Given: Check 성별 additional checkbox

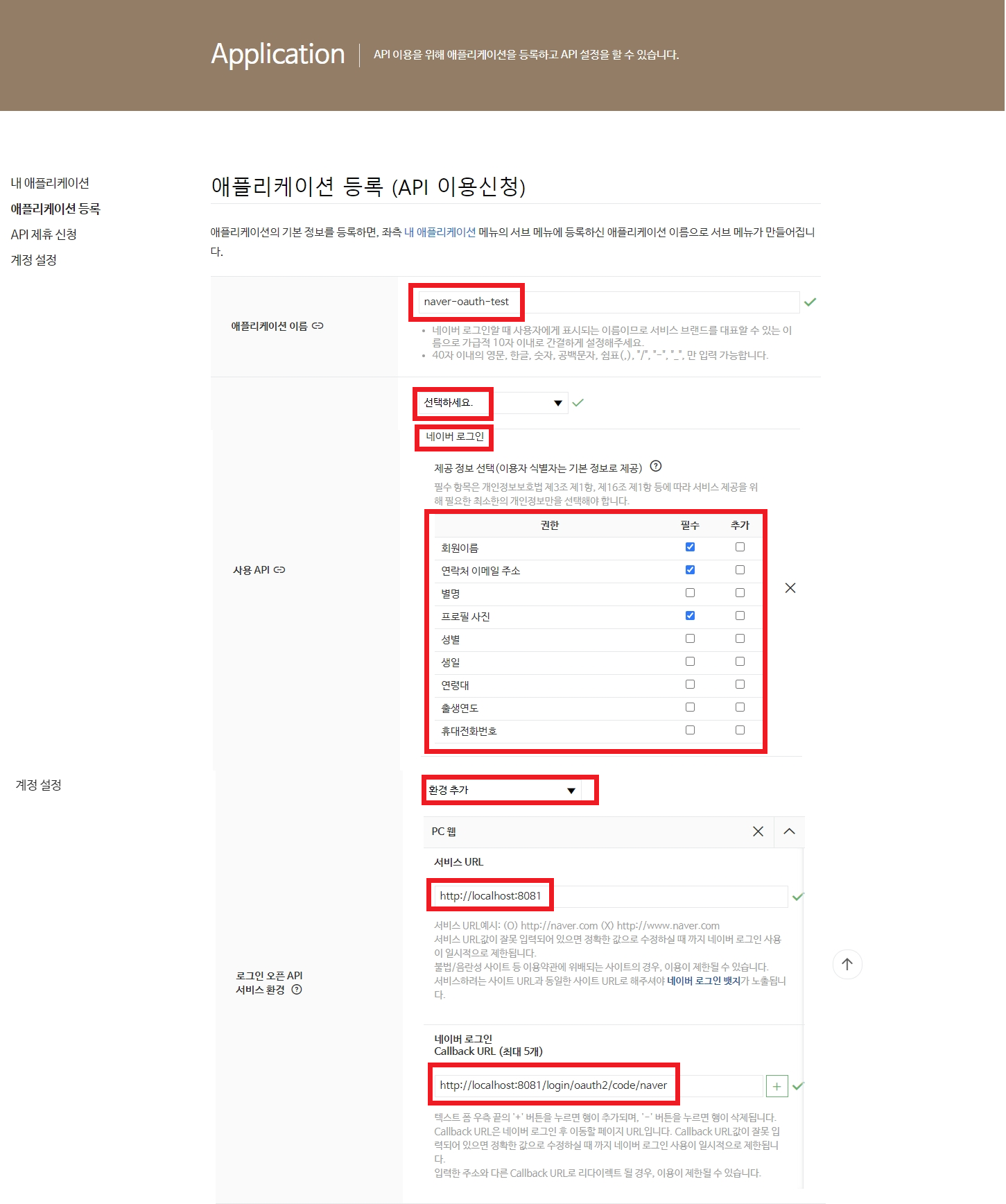Looking at the screenshot, I should (740, 639).
